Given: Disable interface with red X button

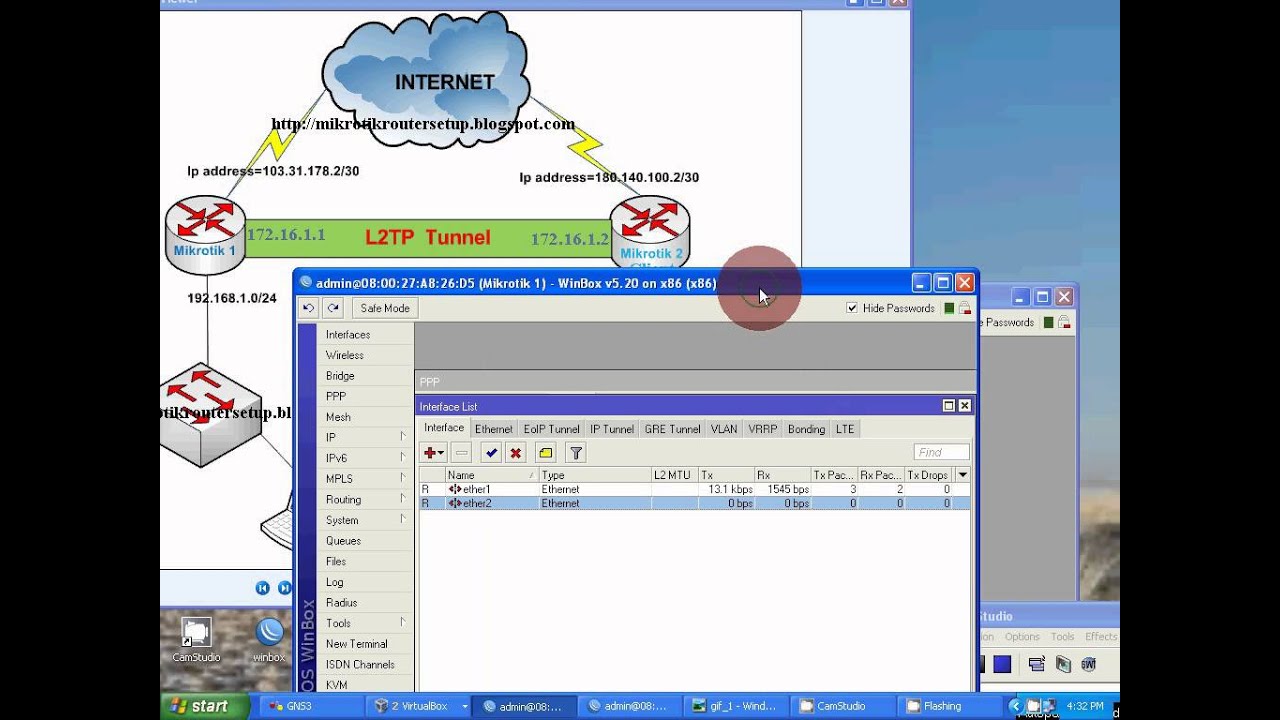Looking at the screenshot, I should tap(516, 453).
